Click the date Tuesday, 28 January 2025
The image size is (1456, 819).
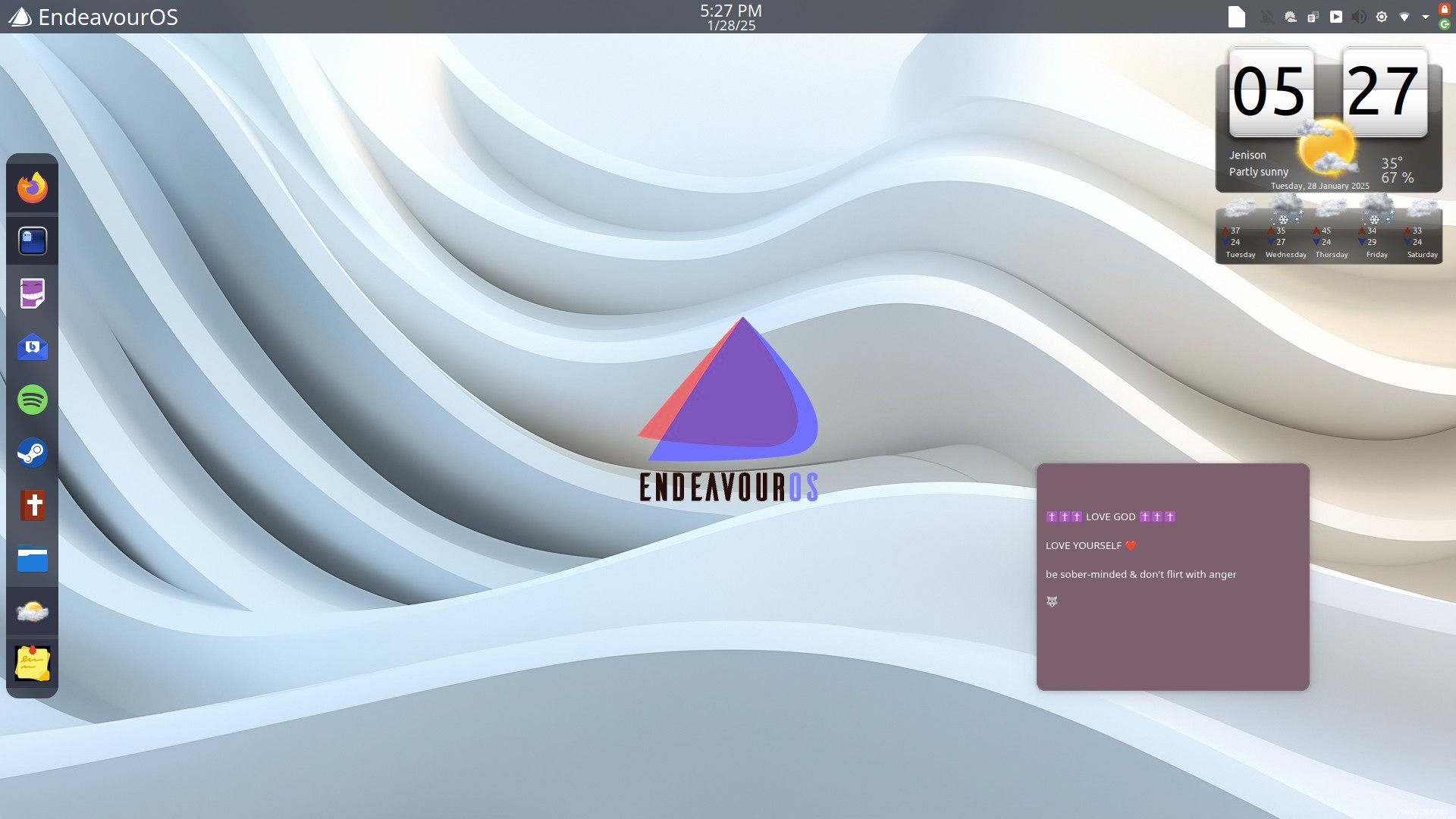tap(1319, 186)
